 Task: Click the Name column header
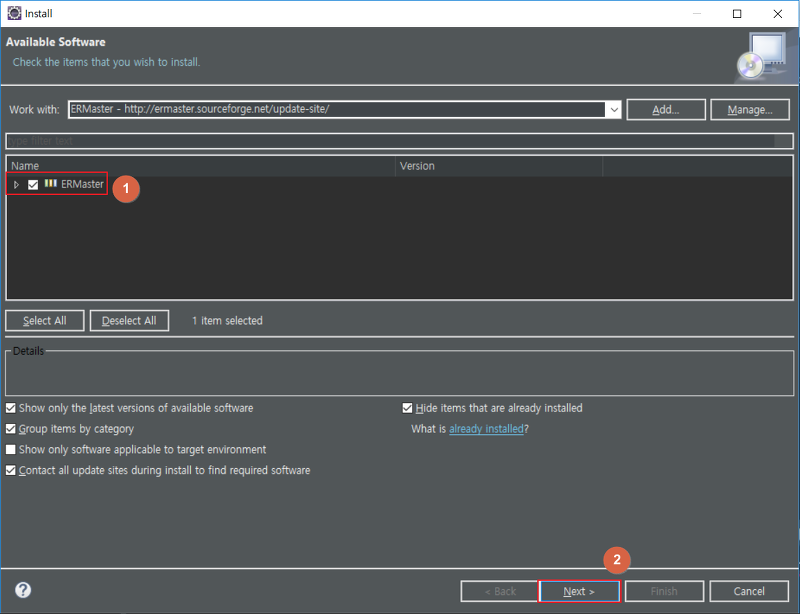tap(201, 166)
